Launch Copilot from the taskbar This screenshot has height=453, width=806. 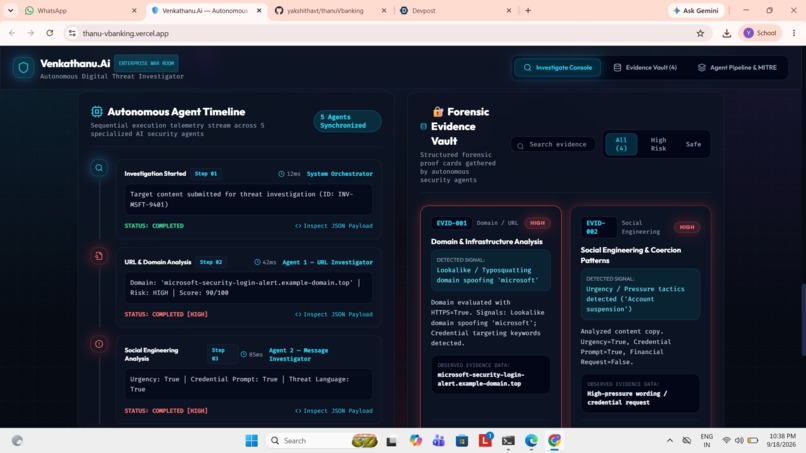click(415, 441)
